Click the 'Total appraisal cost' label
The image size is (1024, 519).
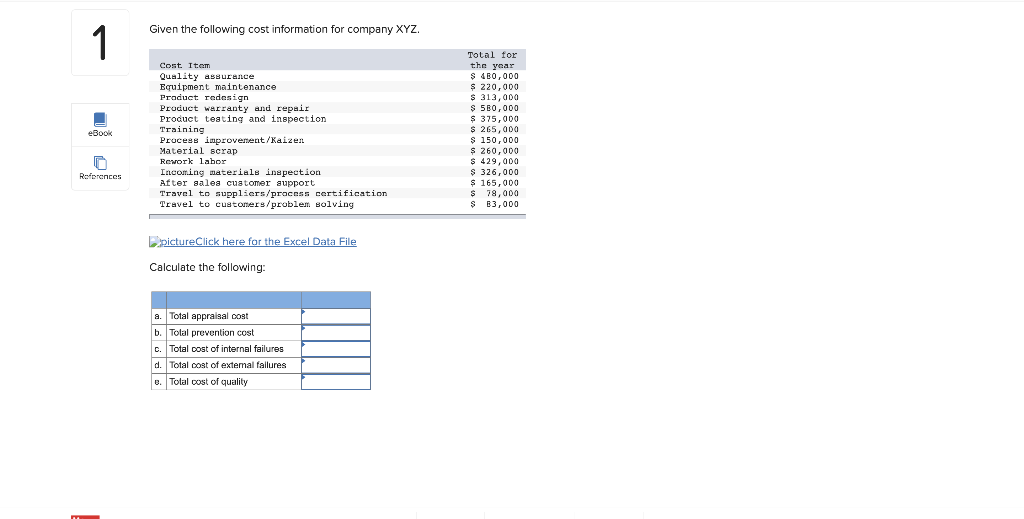pos(208,316)
